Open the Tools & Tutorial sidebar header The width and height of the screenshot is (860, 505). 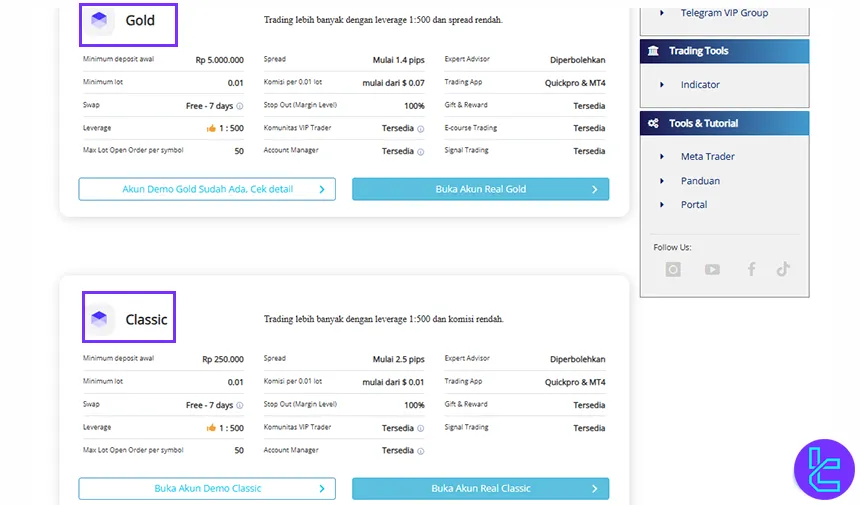pos(724,123)
